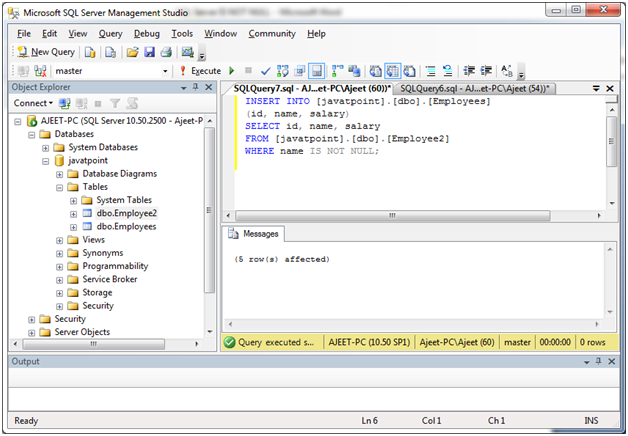The height and width of the screenshot is (436, 628).
Task: Click the Print icon in the toolbar
Action: [x=166, y=52]
